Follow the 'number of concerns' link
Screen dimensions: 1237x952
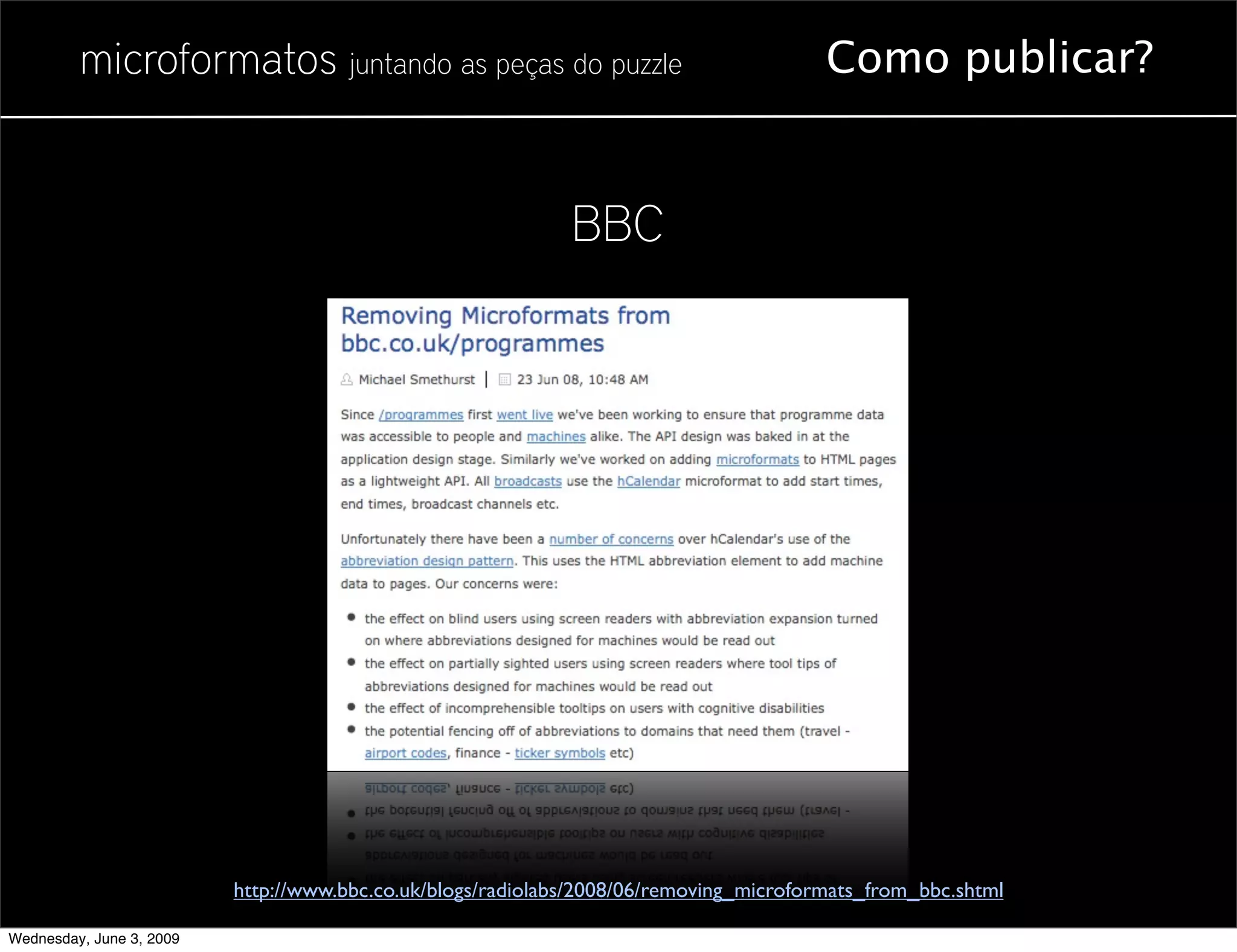click(x=611, y=539)
